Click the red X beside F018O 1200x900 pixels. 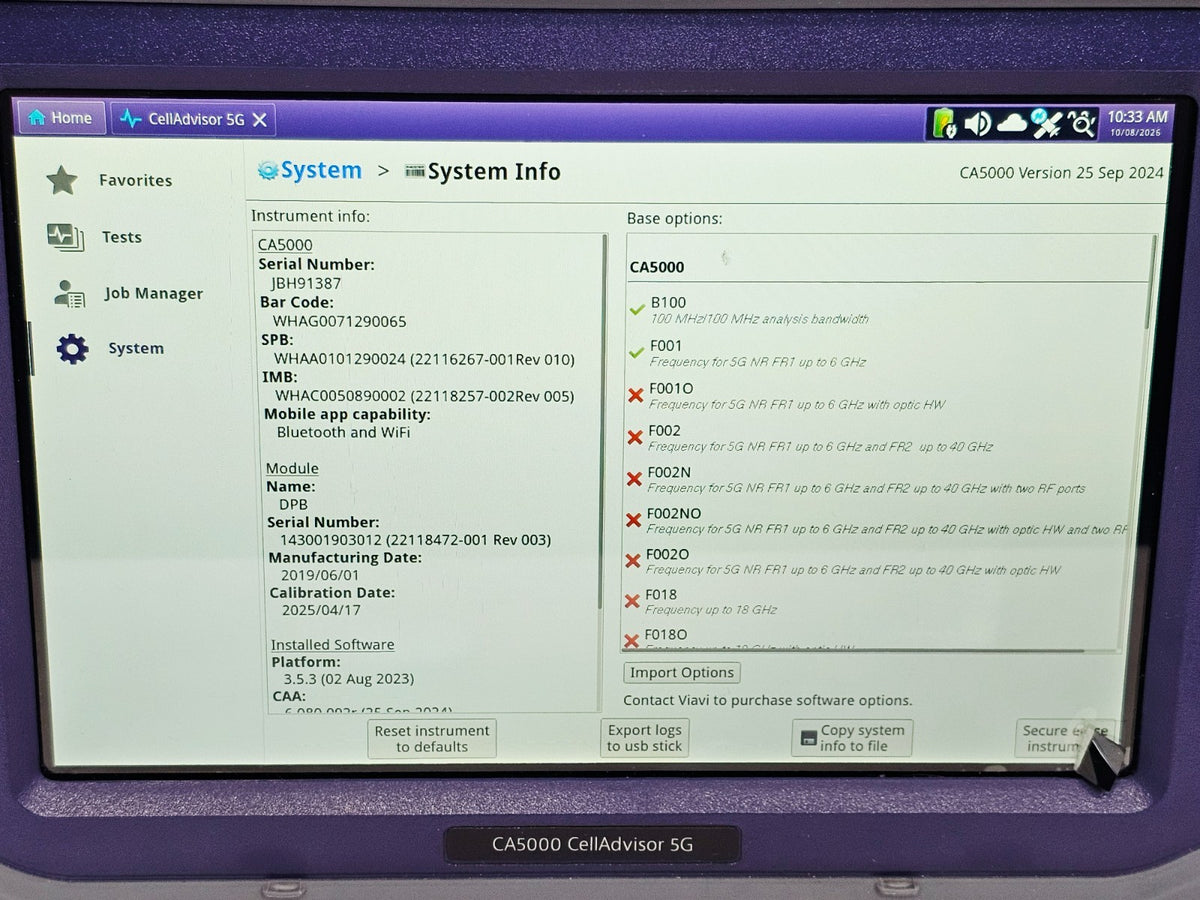[631, 641]
